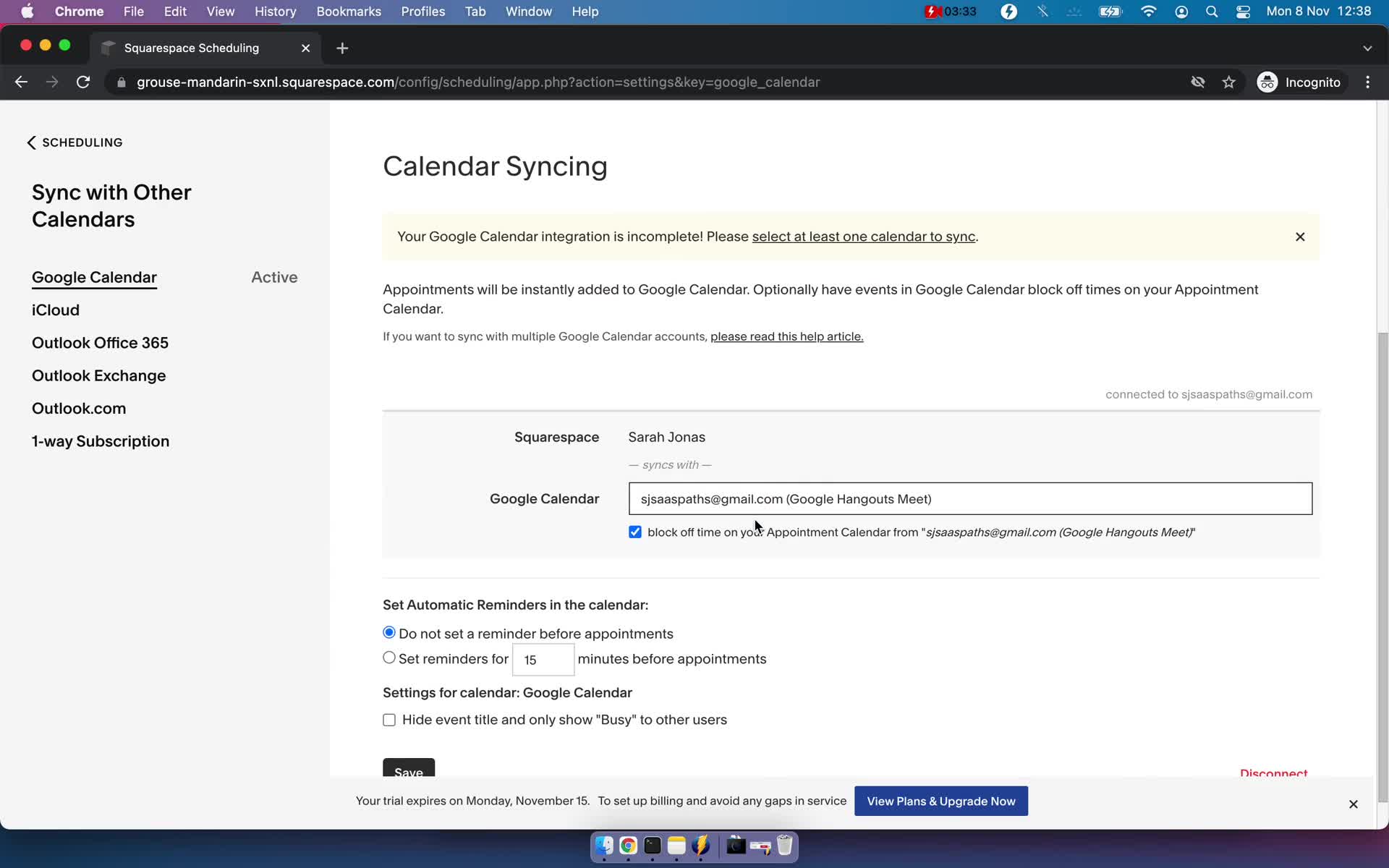
Task: Uncheck block off time on Appointment Calendar
Action: pyautogui.click(x=635, y=532)
